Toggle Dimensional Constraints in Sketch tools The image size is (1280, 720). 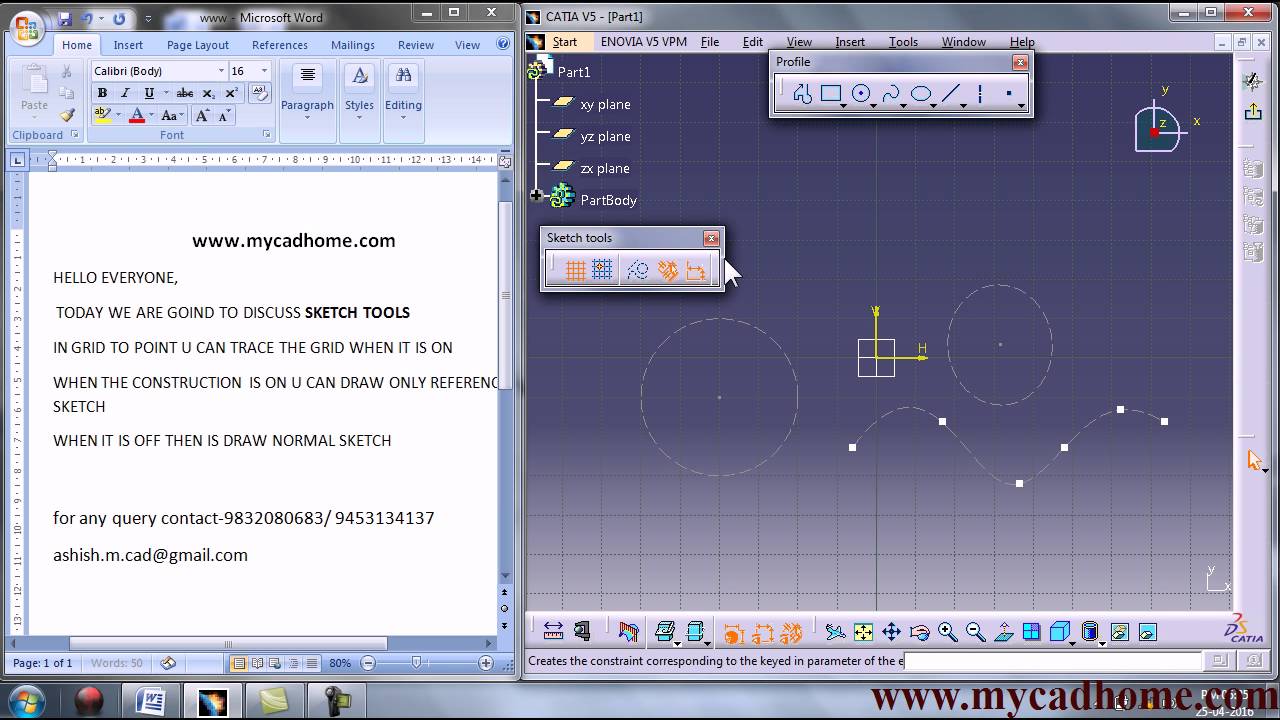point(696,270)
